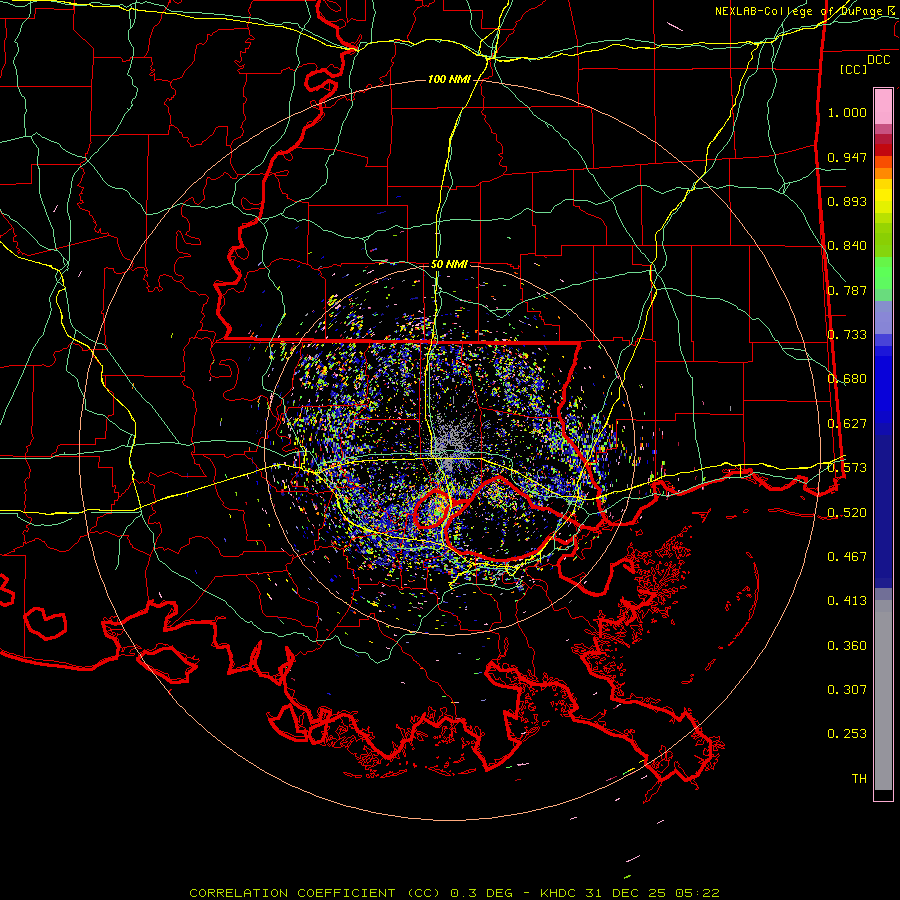The height and width of the screenshot is (900, 900).
Task: Pick the lavender color bar segment
Action: 883,317
